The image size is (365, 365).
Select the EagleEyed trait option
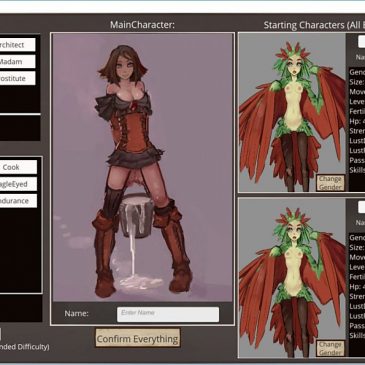click(18, 184)
